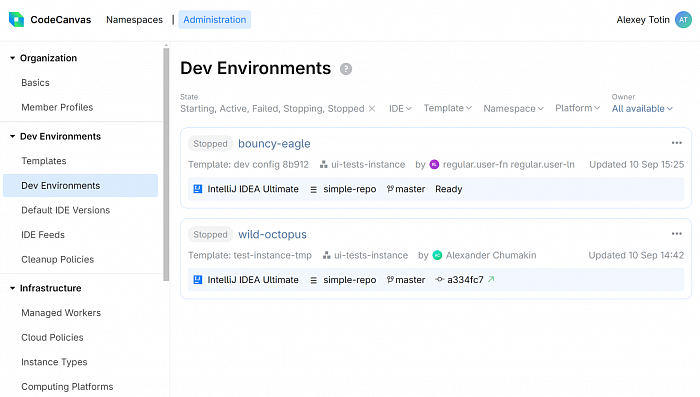Clear the State filter with X
The height and width of the screenshot is (397, 700).
click(x=372, y=109)
